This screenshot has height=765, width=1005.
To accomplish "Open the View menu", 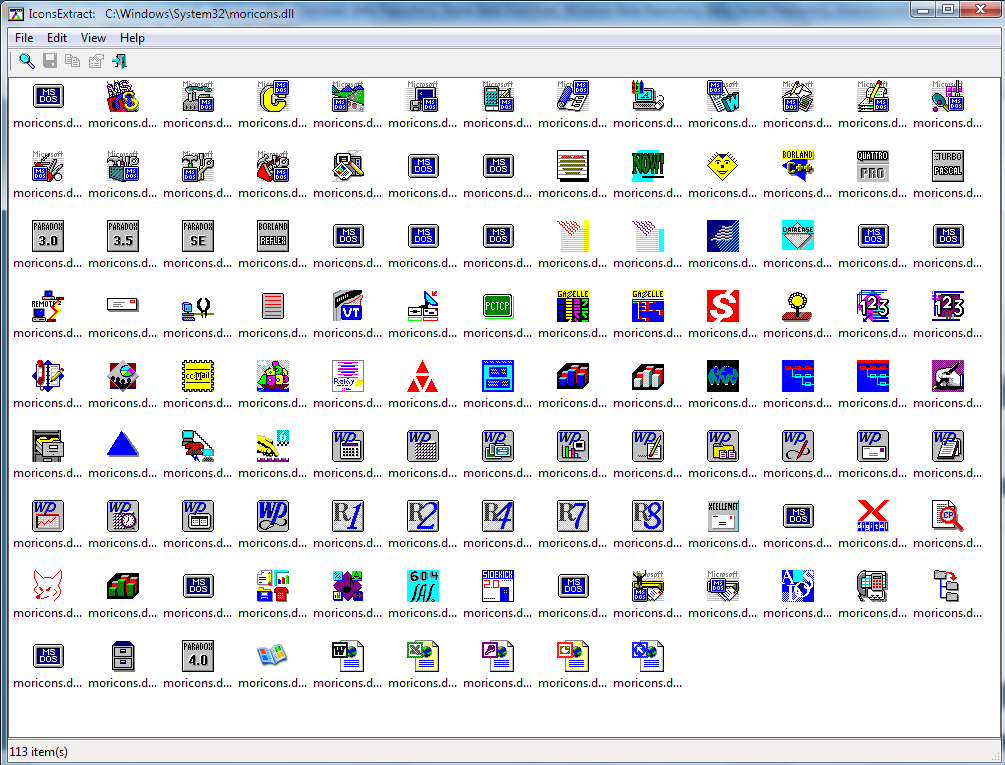I will [x=93, y=37].
